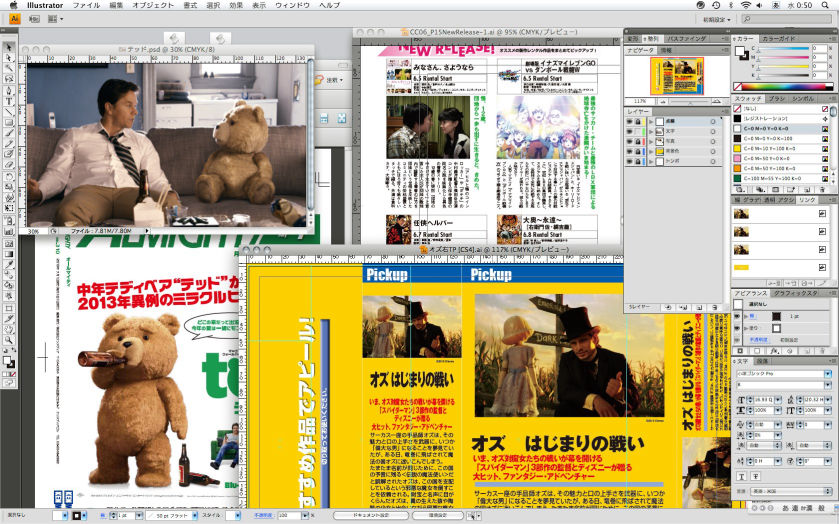Select the Rectangle tool
This screenshot has height=524, width=839.
point(9,122)
